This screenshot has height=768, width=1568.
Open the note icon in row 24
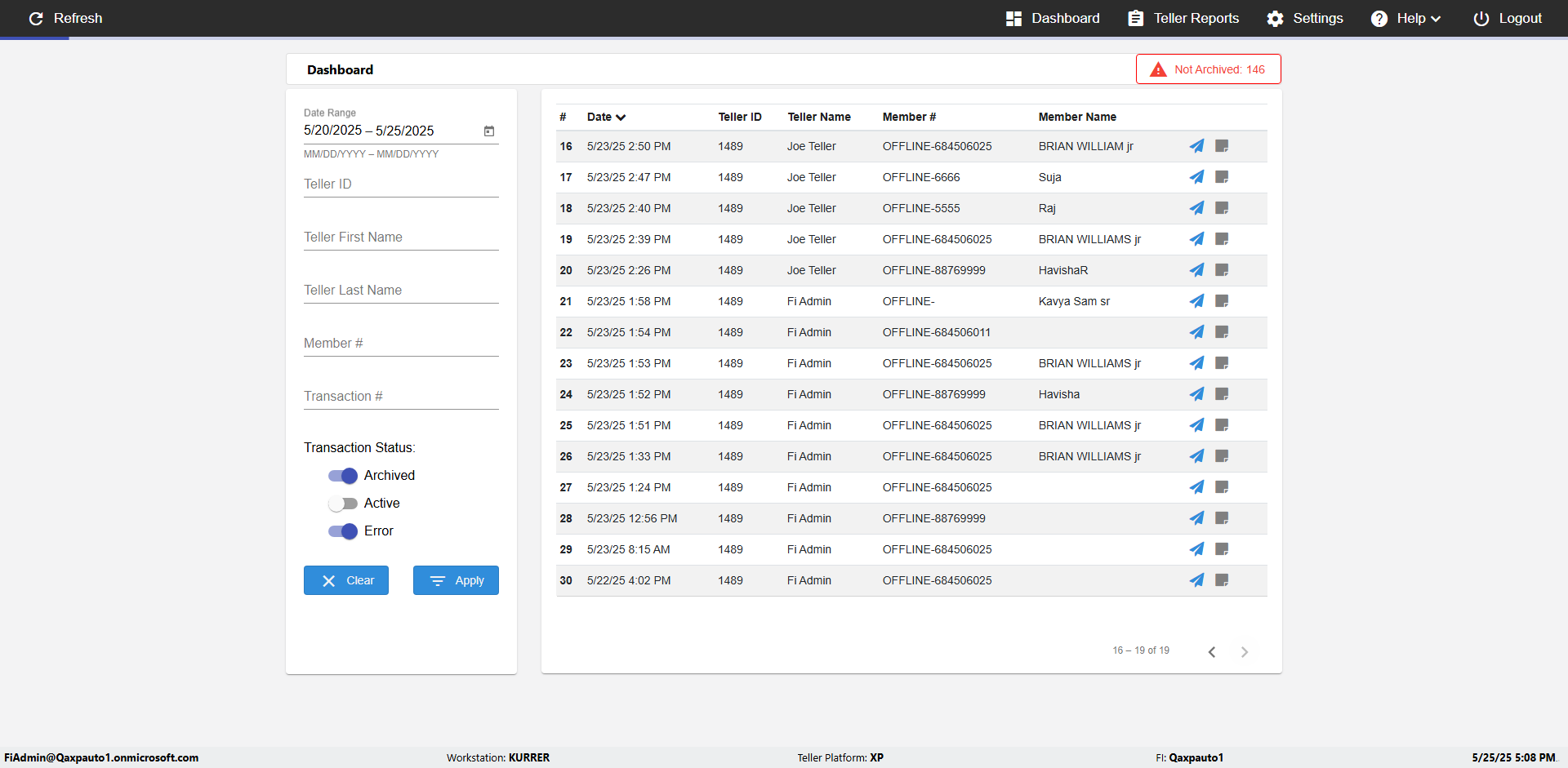[1222, 394]
